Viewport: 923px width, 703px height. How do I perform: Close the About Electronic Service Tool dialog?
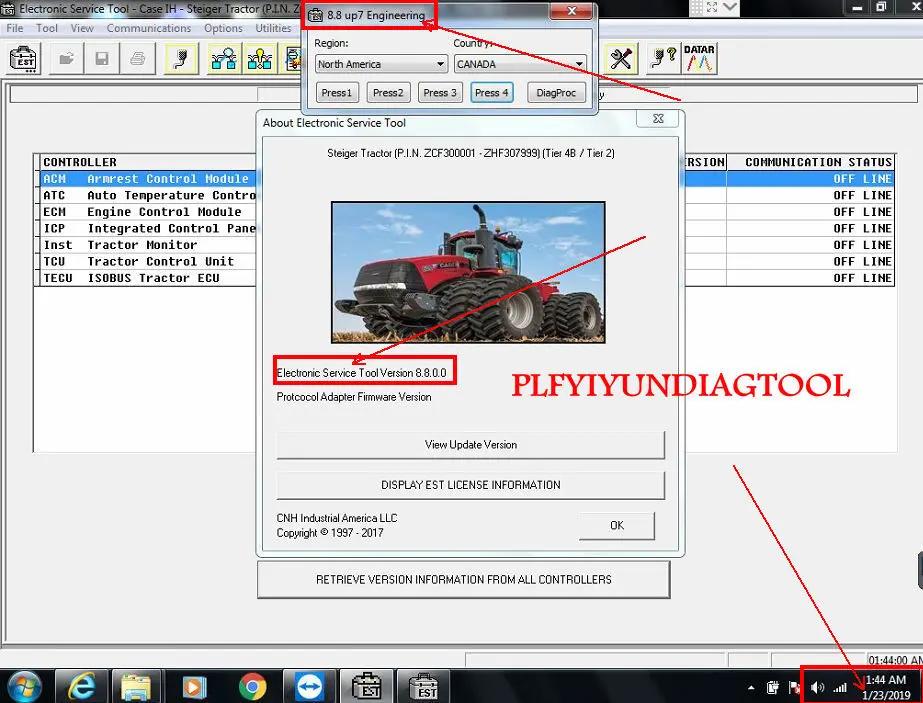pyautogui.click(x=658, y=118)
